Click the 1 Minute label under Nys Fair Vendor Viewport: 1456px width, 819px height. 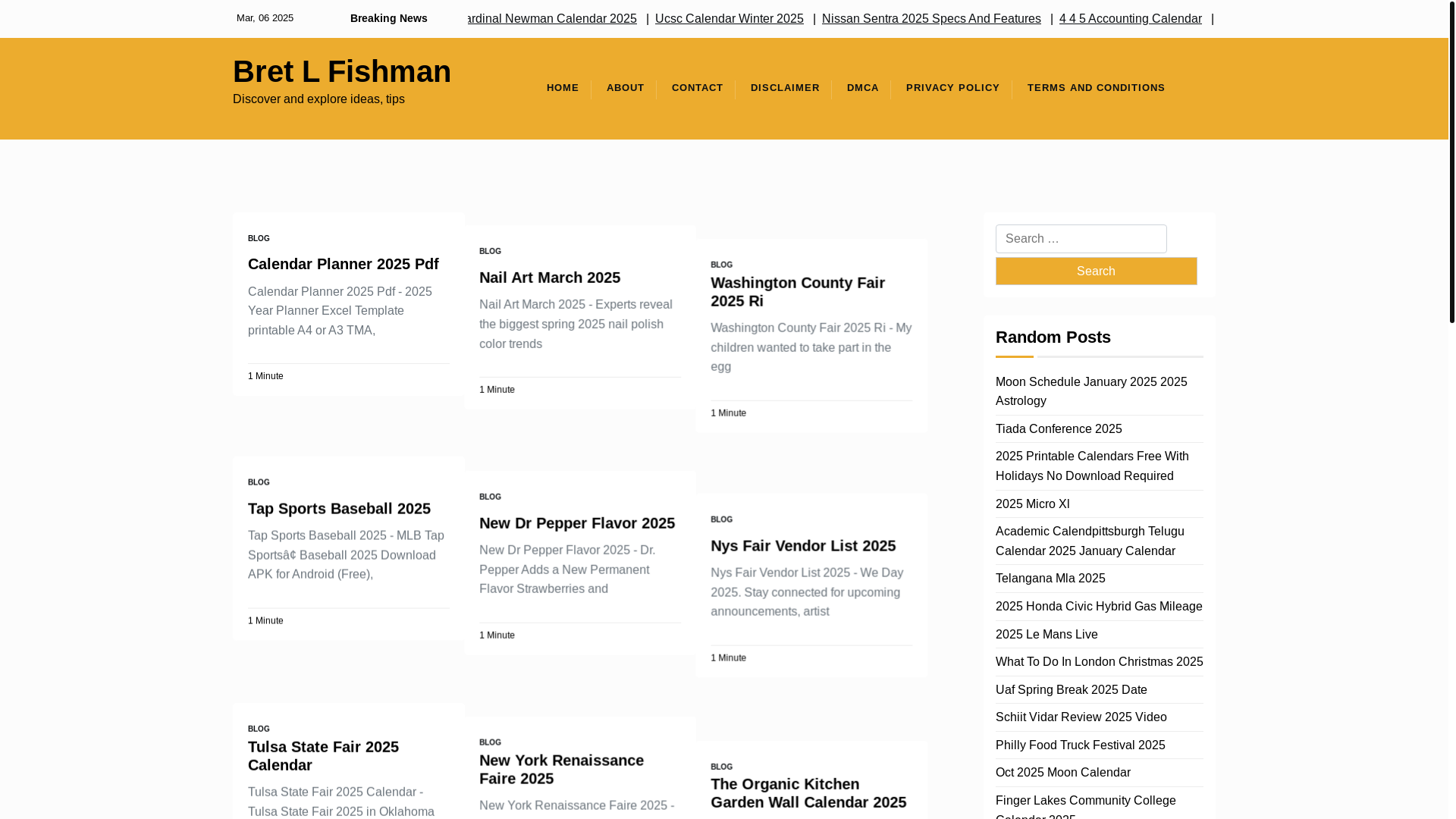[x=728, y=658]
